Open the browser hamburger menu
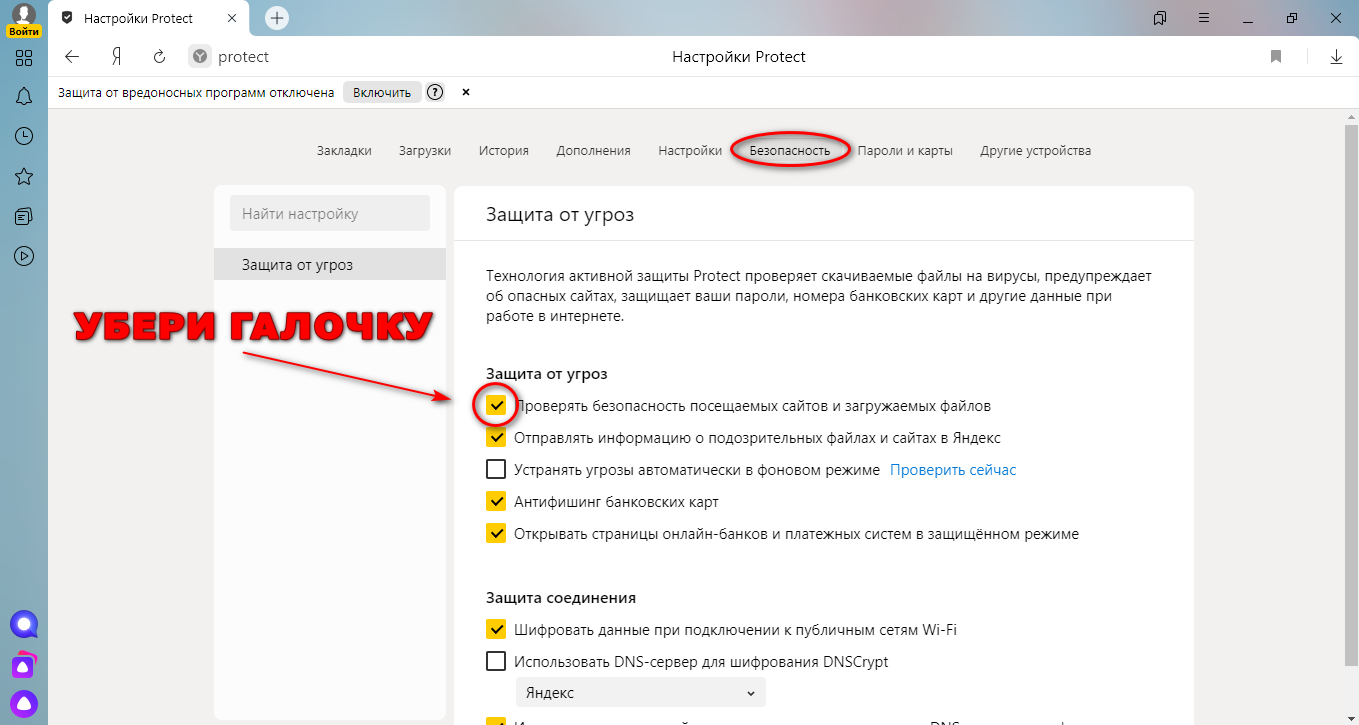1359x725 pixels. 1204,18
